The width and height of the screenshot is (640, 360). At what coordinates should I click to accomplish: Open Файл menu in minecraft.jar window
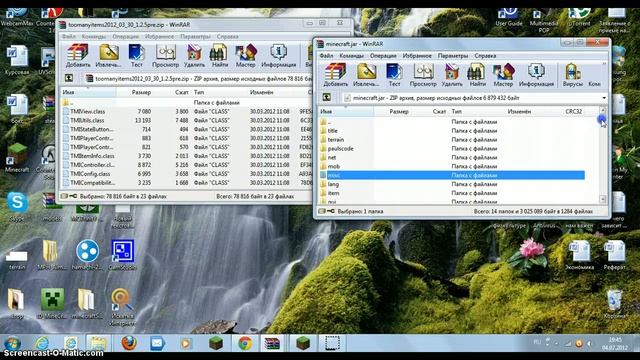coord(326,56)
